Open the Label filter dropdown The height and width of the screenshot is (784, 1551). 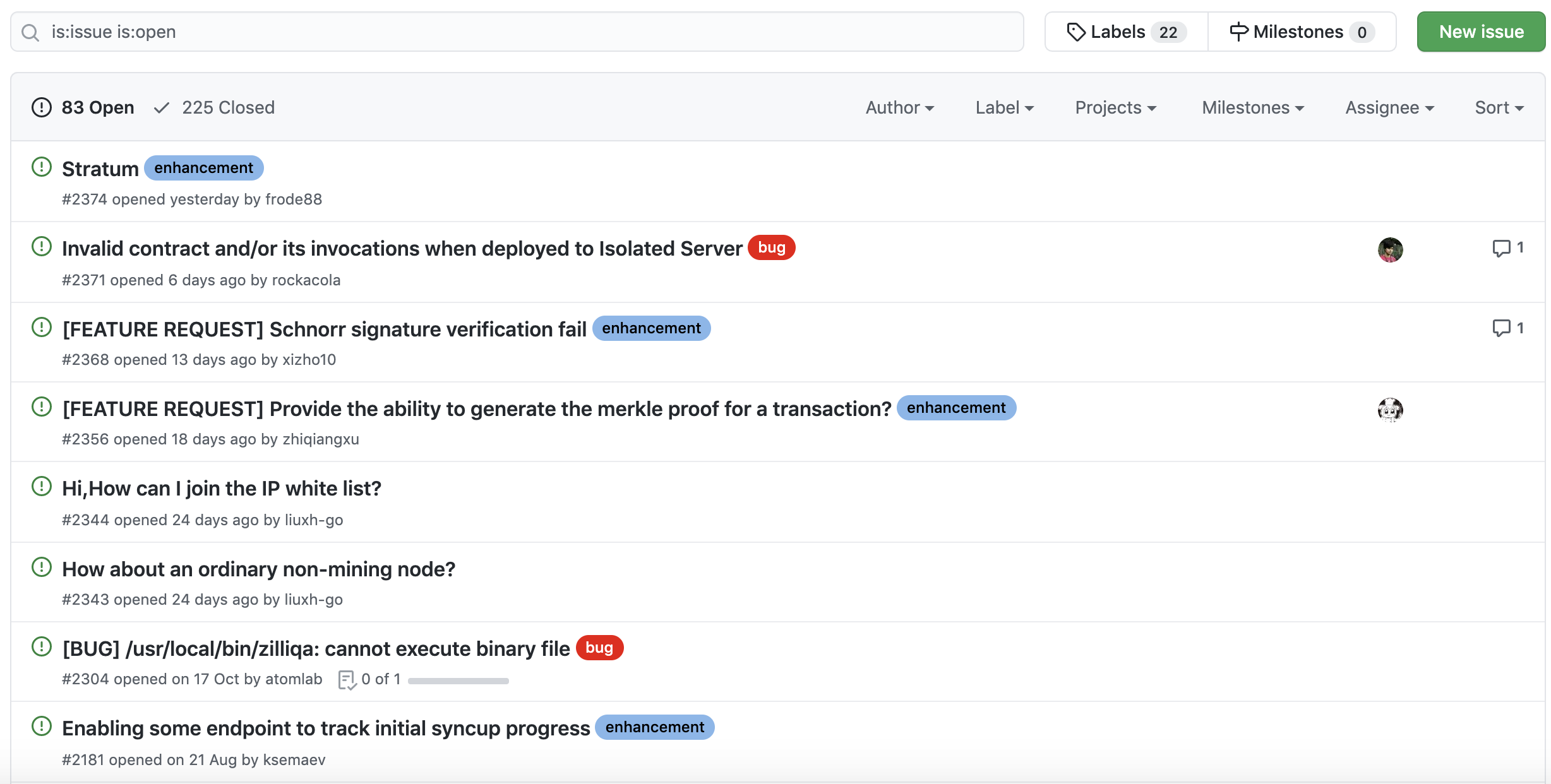1004,107
